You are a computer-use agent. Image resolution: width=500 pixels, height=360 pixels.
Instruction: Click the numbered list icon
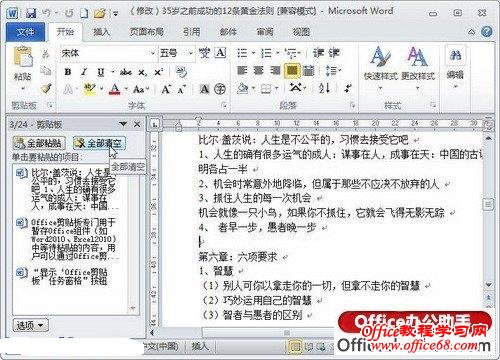(266, 53)
